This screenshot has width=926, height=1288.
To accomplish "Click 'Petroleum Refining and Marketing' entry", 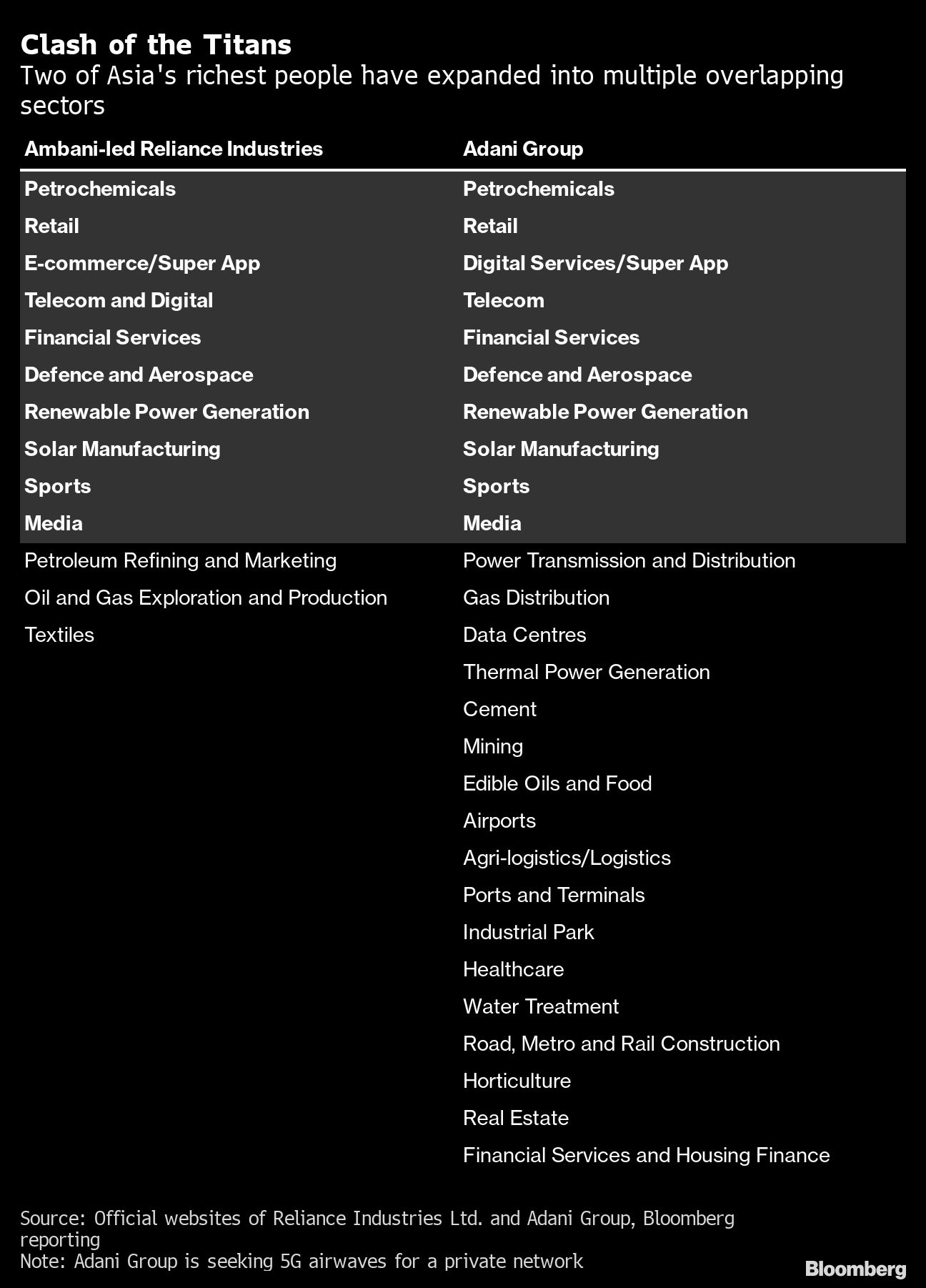I will (180, 560).
